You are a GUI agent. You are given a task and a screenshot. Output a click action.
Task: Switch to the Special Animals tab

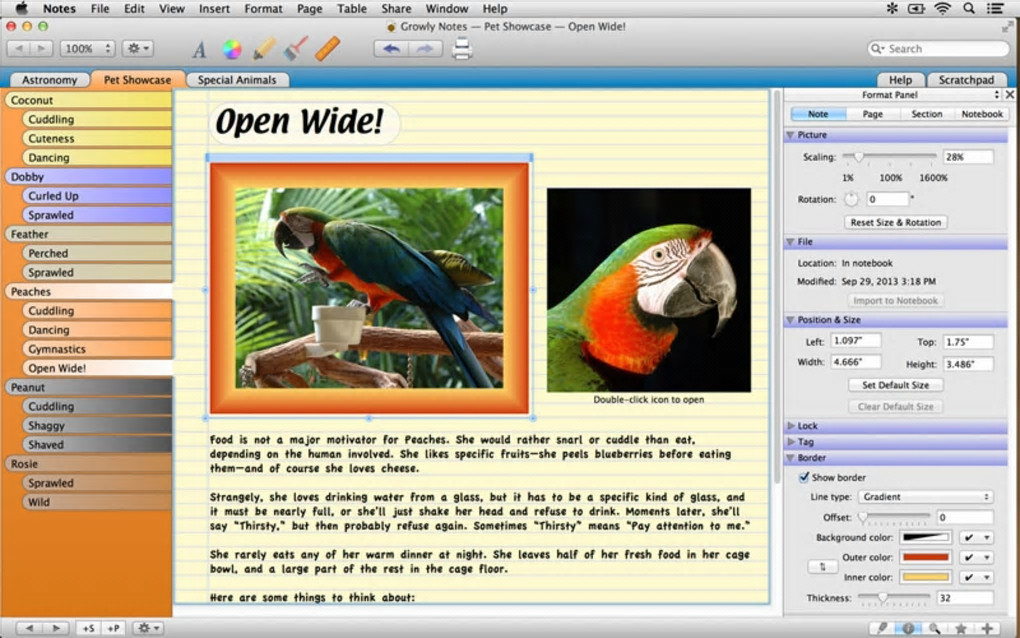coord(237,80)
